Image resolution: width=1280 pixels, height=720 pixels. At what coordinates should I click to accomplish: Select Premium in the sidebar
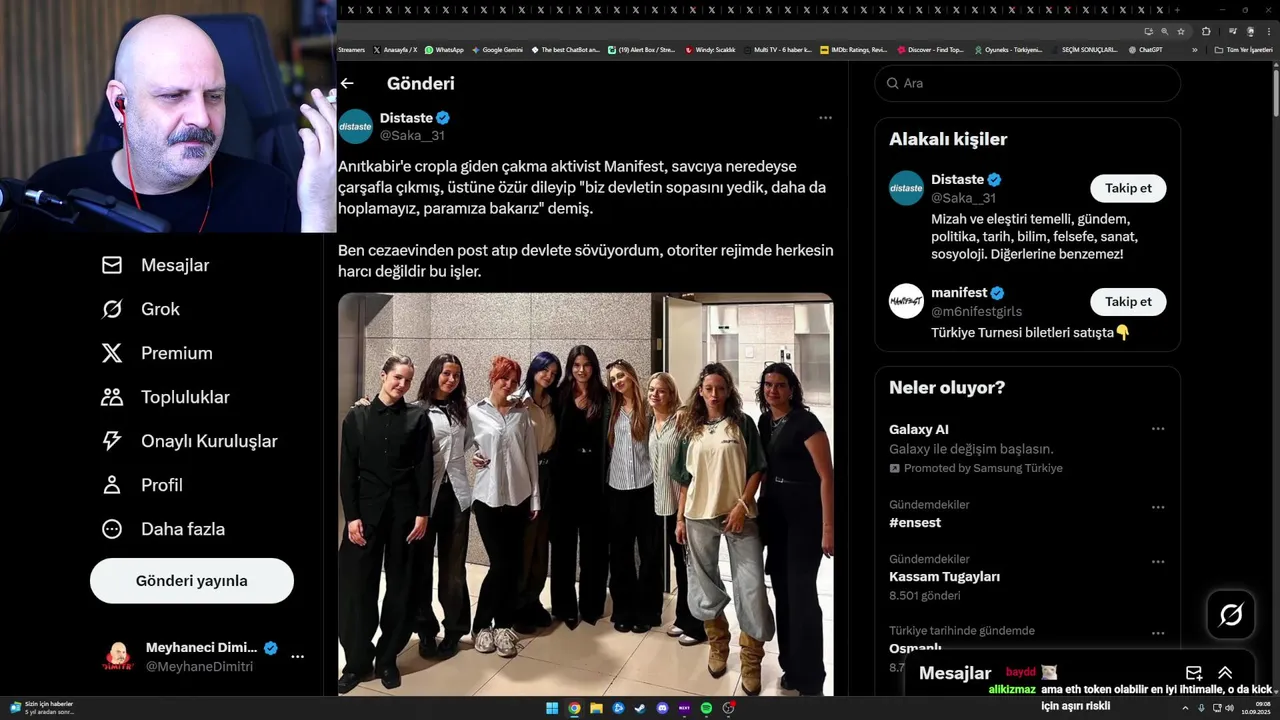coord(157,353)
